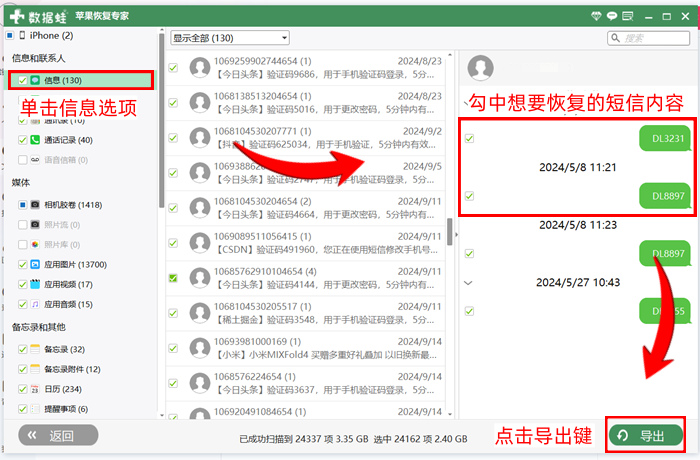Select the 信息 (130) category
The width and height of the screenshot is (700, 460).
coord(81,80)
